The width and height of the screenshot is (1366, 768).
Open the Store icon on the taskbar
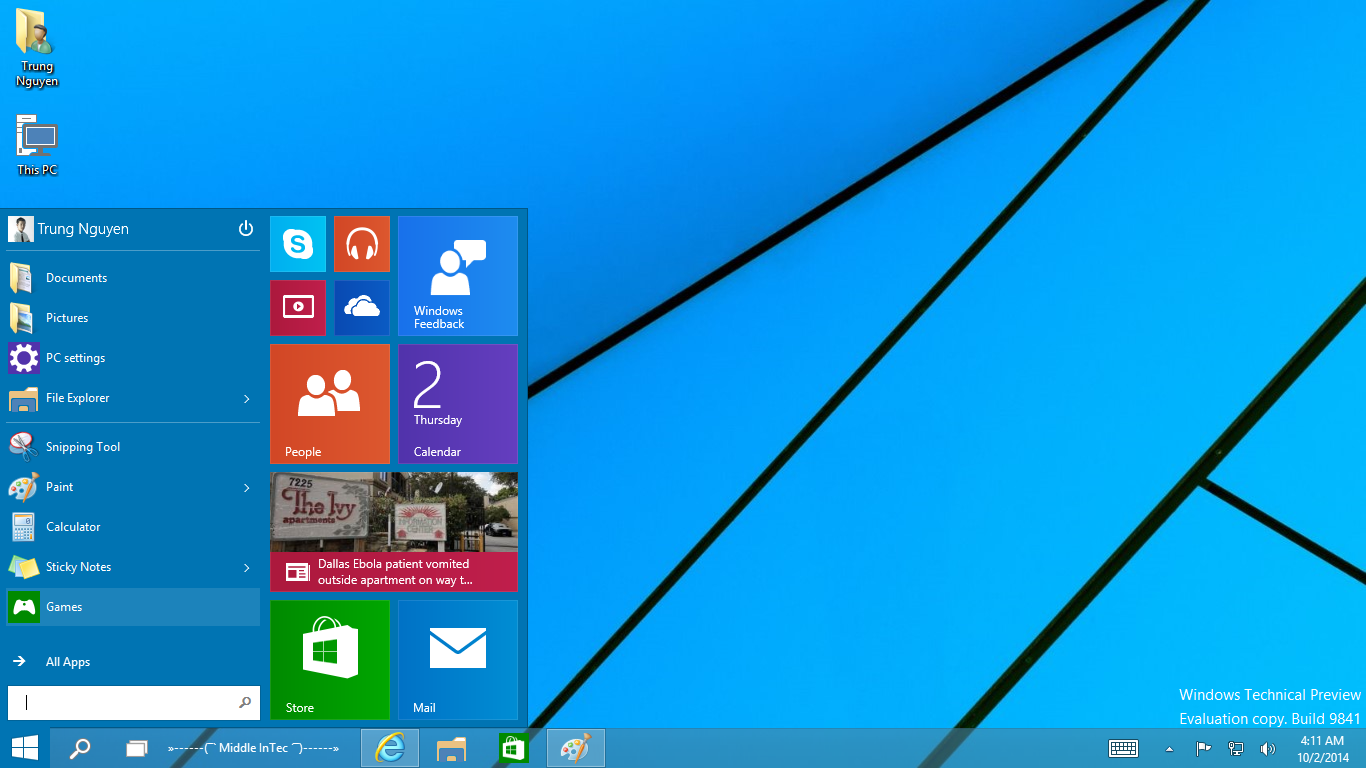(514, 748)
